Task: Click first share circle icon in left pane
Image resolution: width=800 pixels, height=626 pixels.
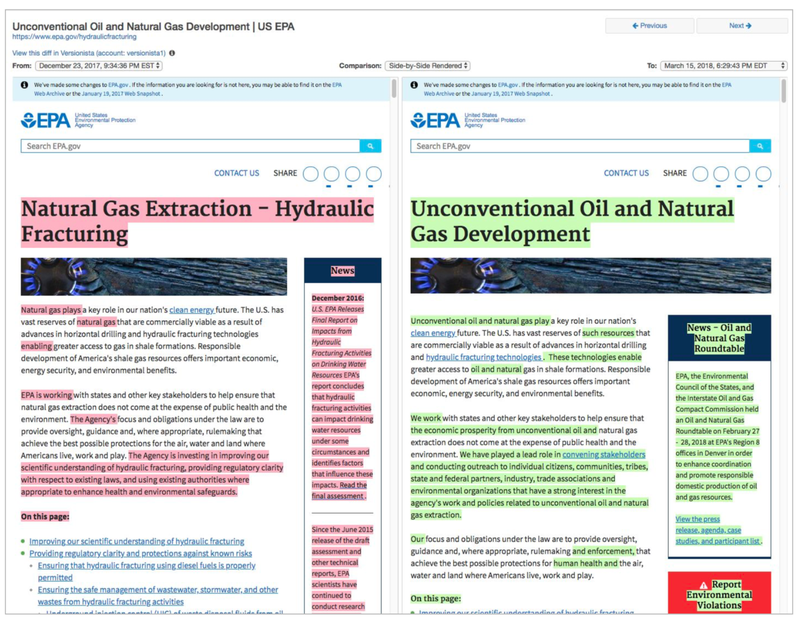Action: point(310,174)
